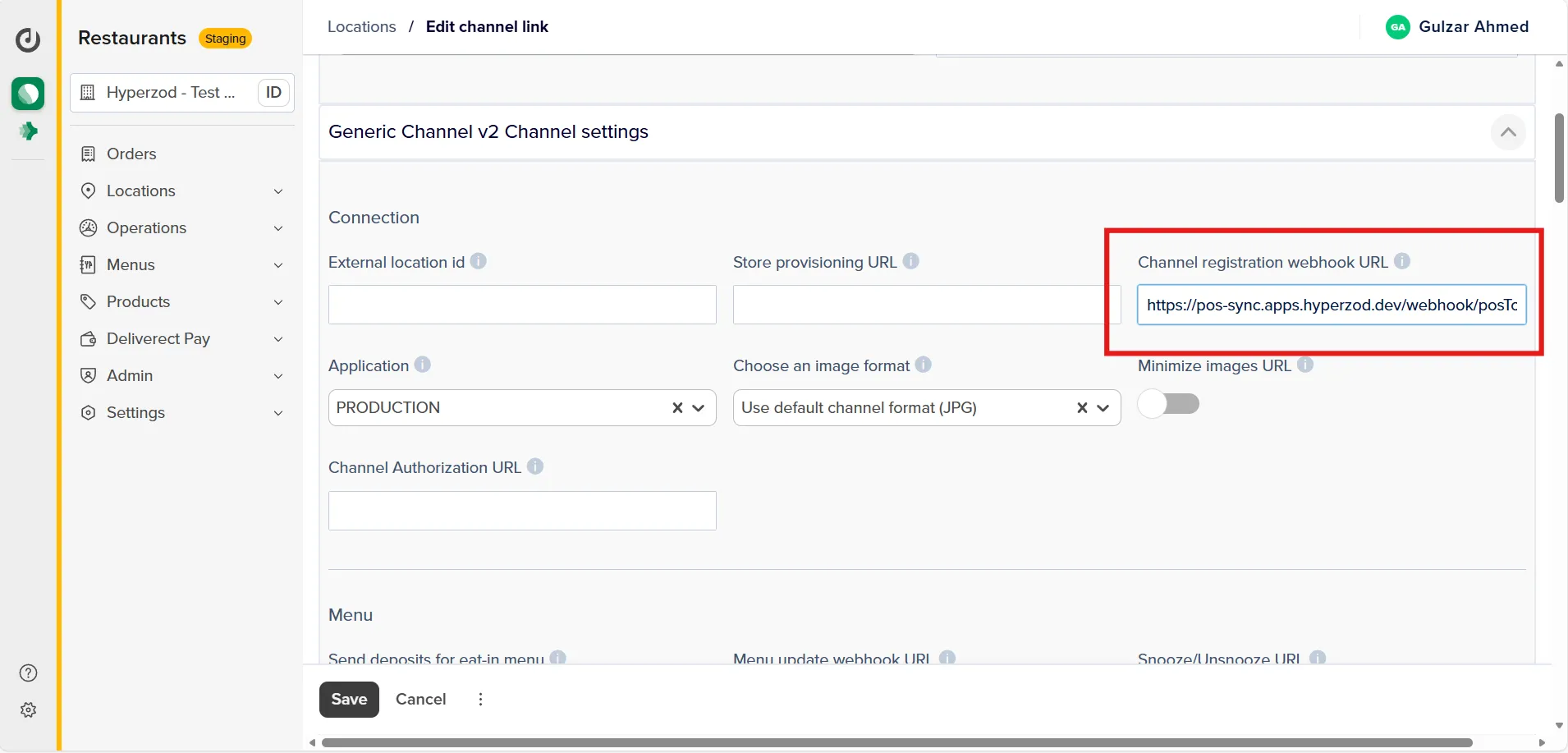
Task: Open the three-dot more options menu
Action: pyautogui.click(x=480, y=700)
